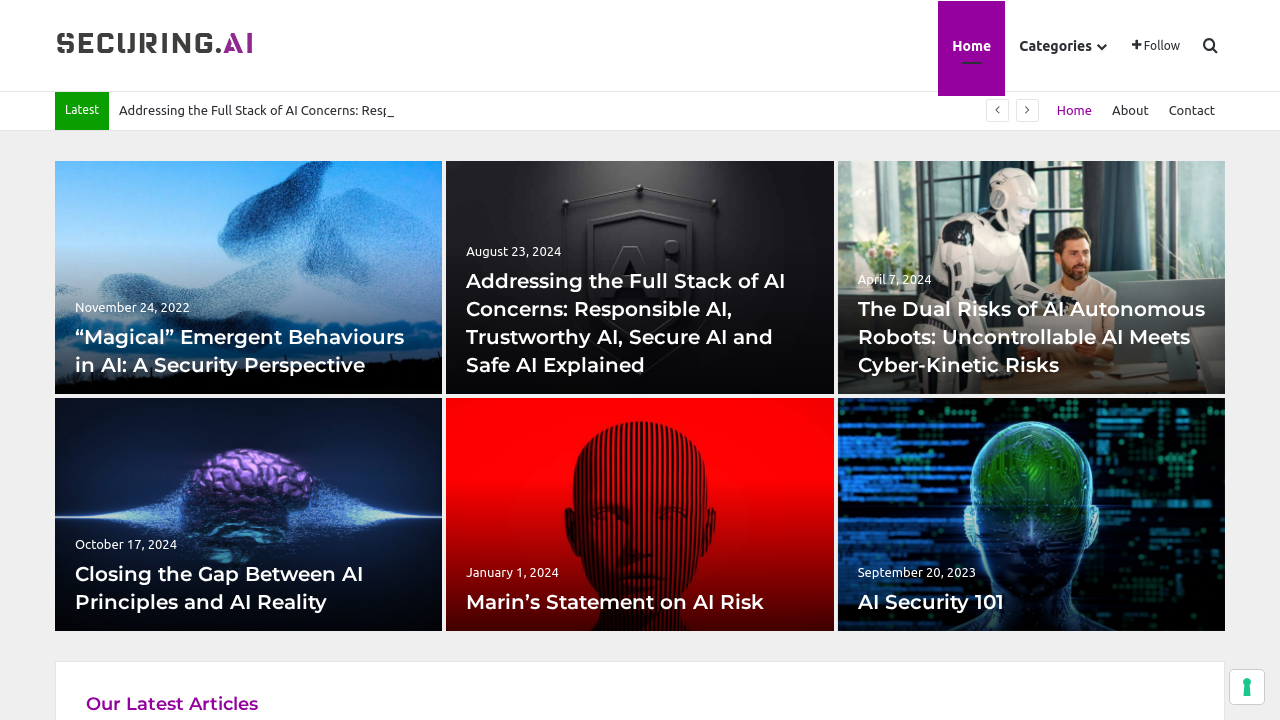
Task: Click the green Latest label
Action: point(82,110)
